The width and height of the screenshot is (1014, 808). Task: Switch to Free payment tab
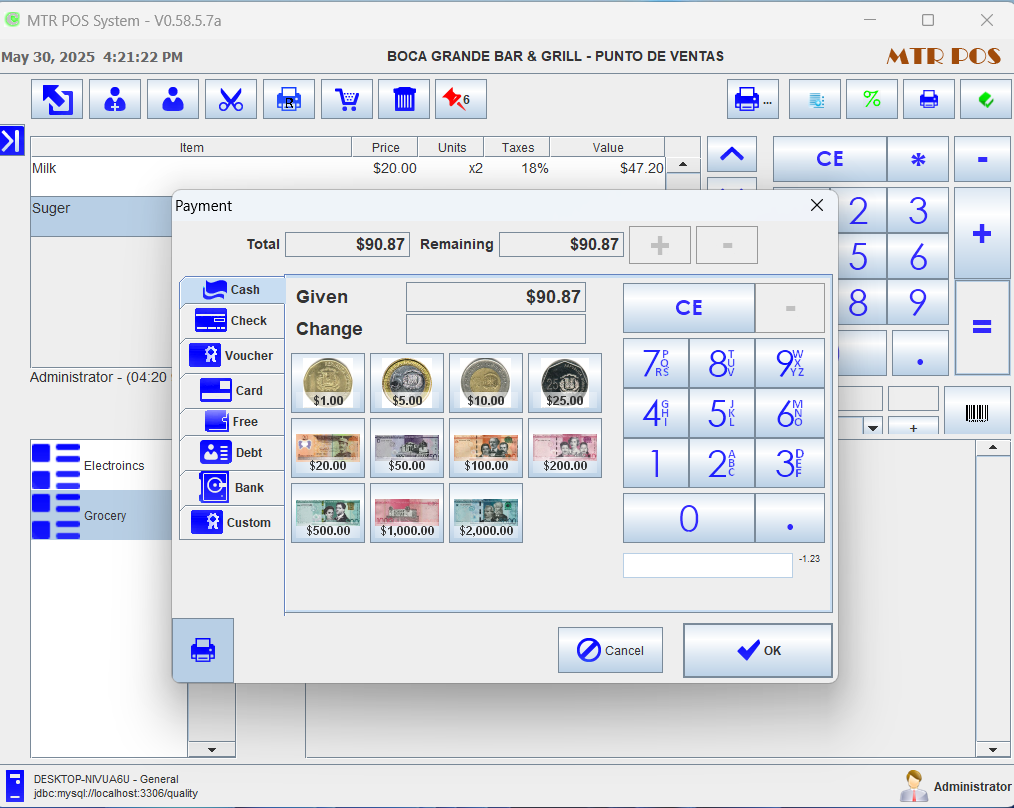pos(232,422)
